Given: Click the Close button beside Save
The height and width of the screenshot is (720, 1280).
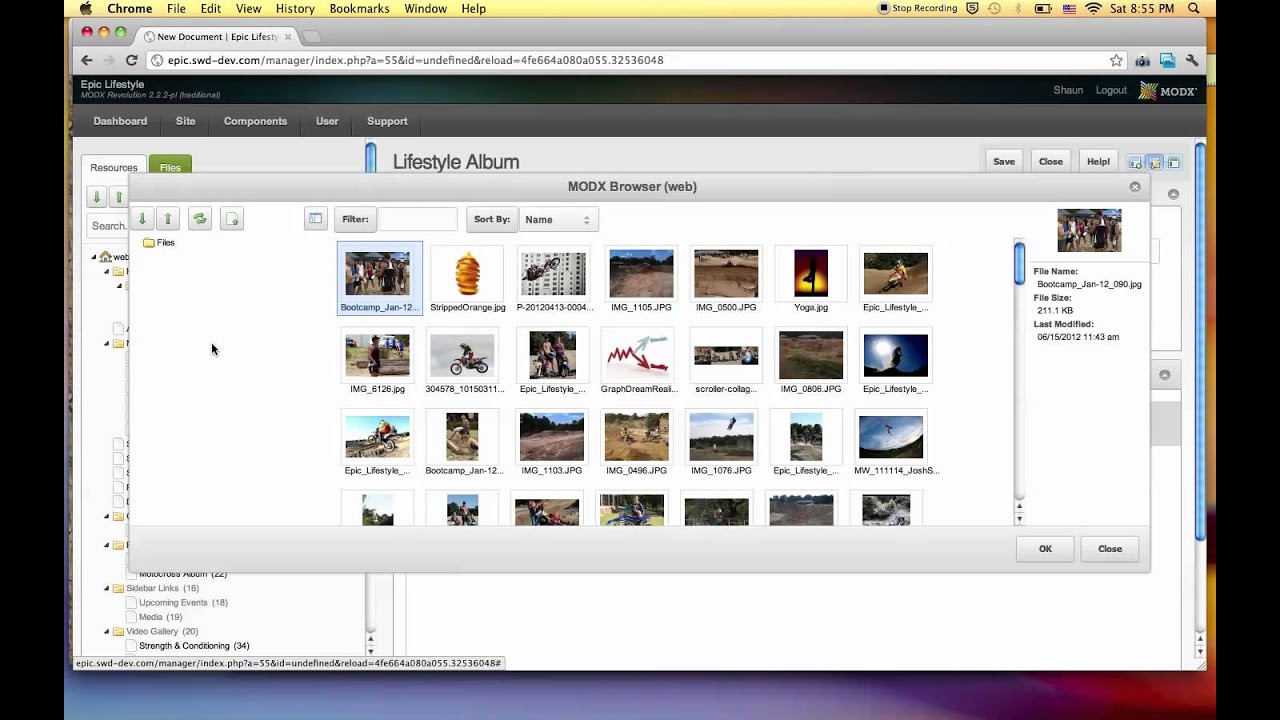Looking at the screenshot, I should [1050, 162].
